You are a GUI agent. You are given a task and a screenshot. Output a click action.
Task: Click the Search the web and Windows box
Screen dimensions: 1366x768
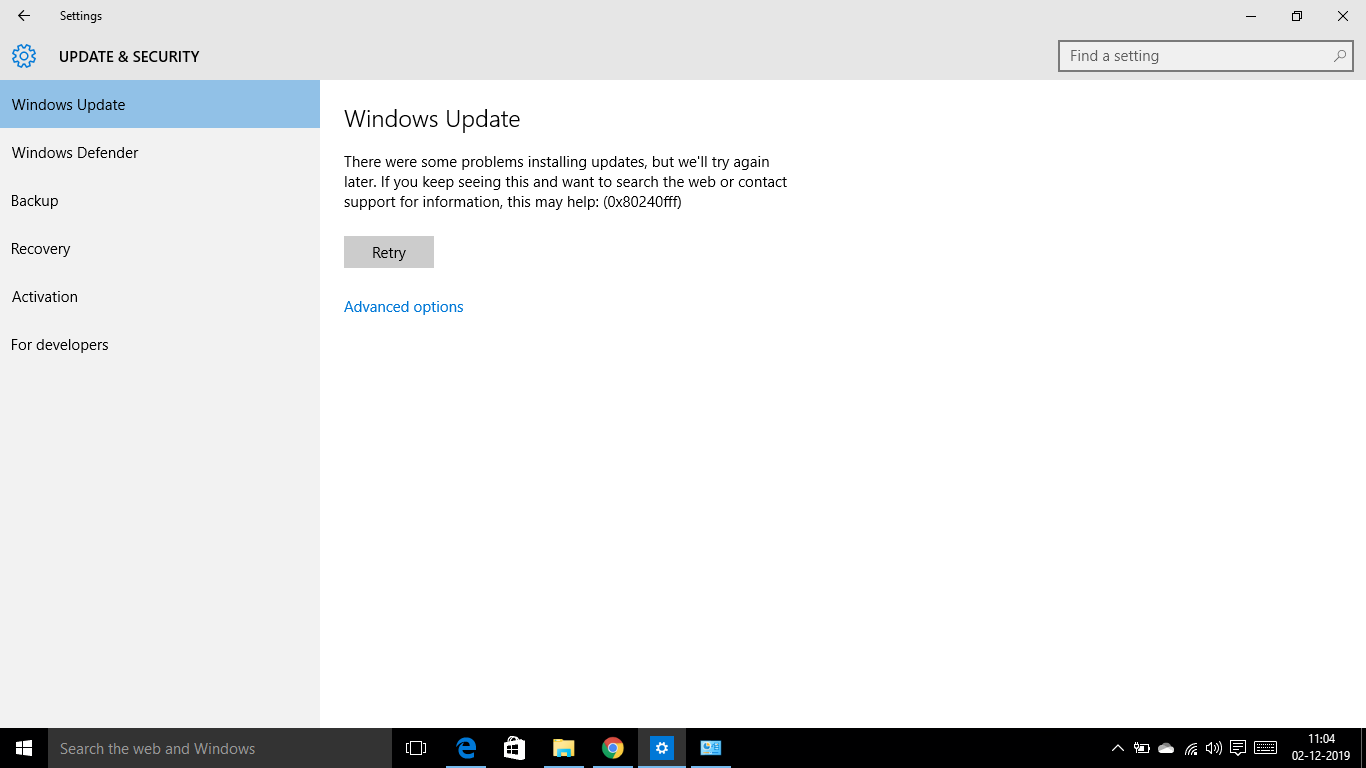[x=220, y=748]
